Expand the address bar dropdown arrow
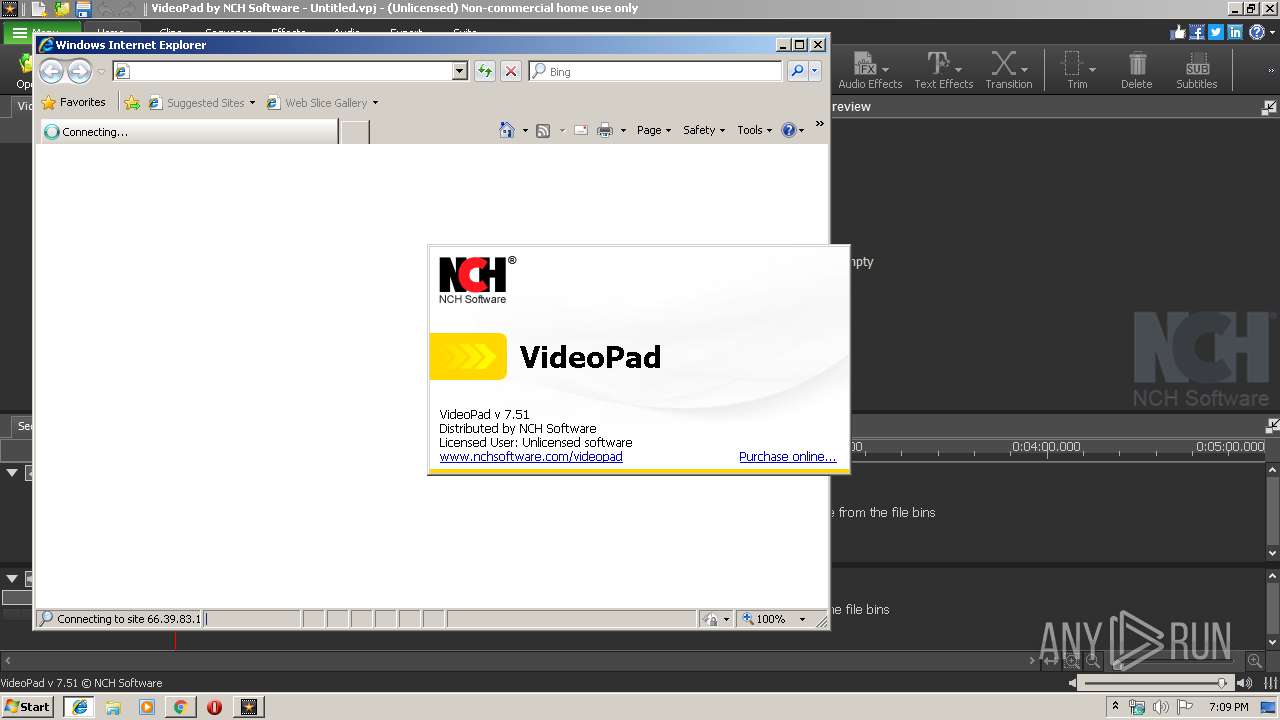 pos(460,71)
